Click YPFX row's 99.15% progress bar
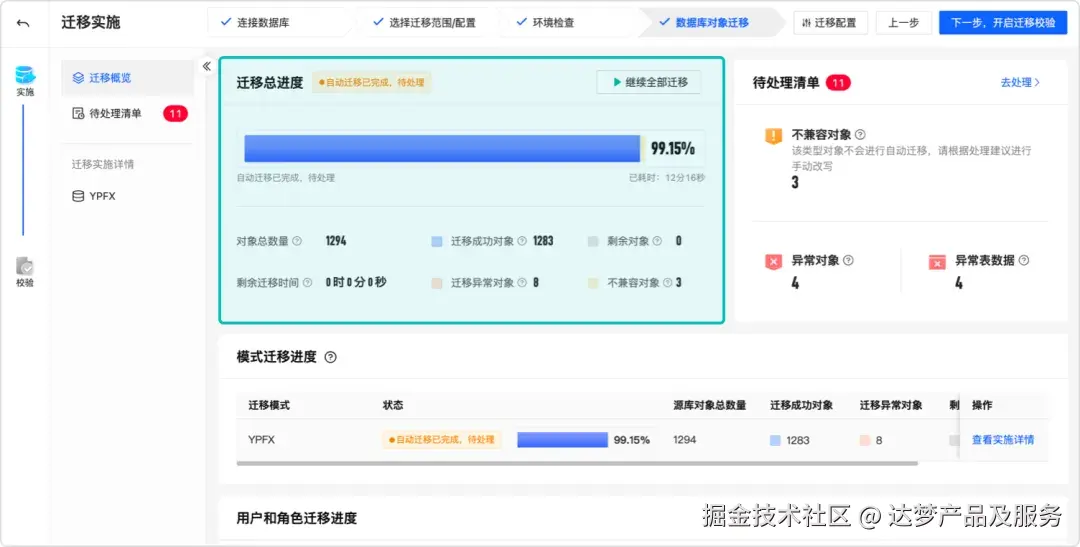The image size is (1080, 547). tap(563, 440)
